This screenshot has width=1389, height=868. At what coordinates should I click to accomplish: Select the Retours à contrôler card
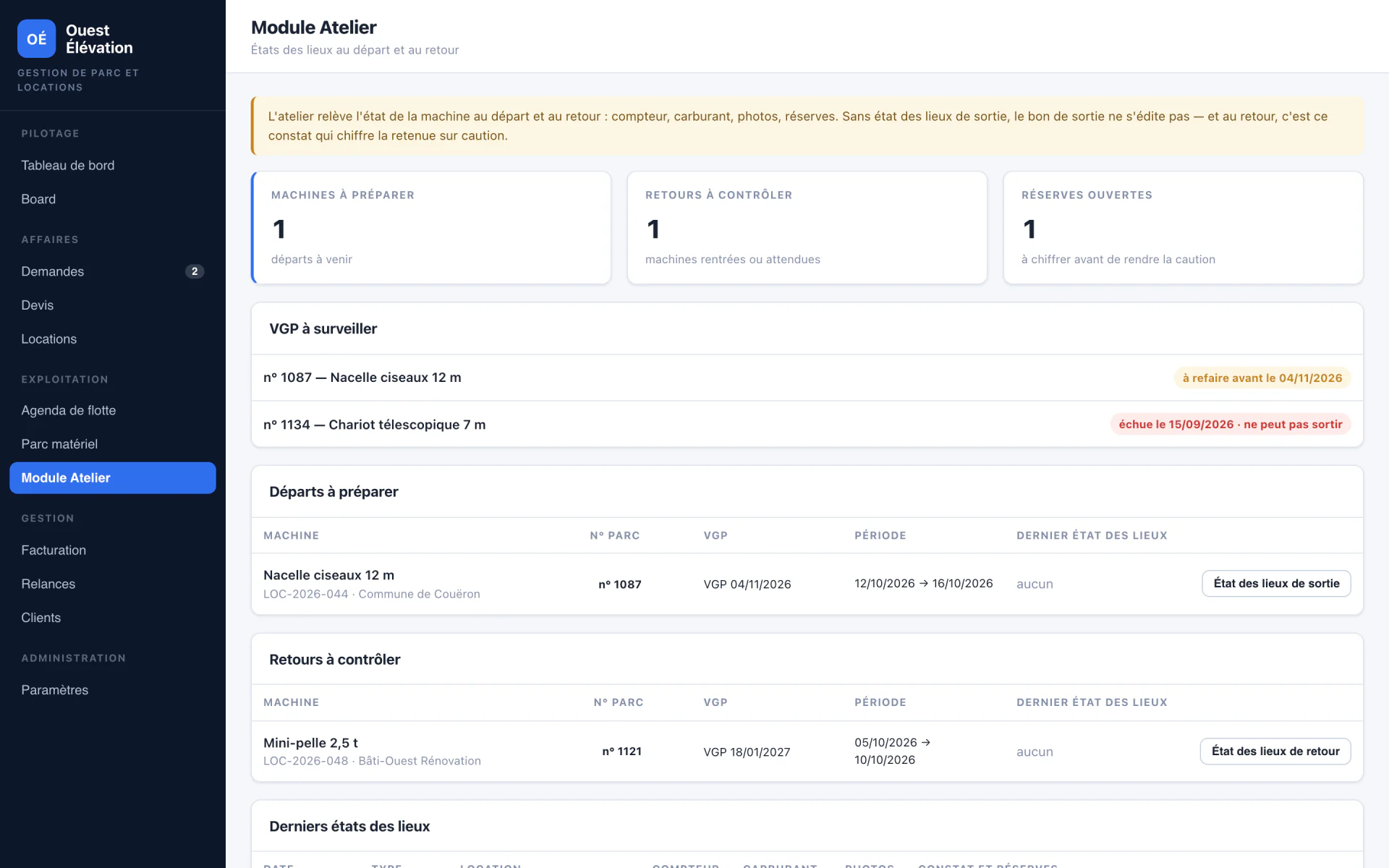point(807,228)
